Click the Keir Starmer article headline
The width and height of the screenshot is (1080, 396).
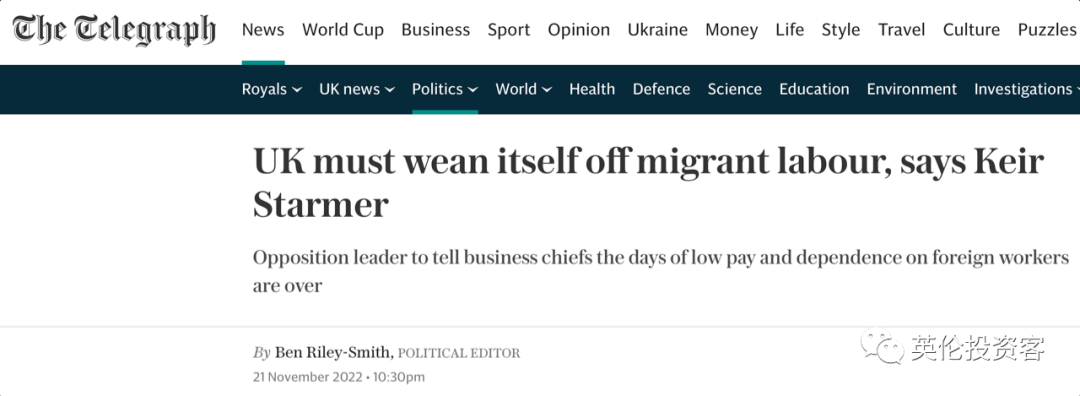point(648,183)
